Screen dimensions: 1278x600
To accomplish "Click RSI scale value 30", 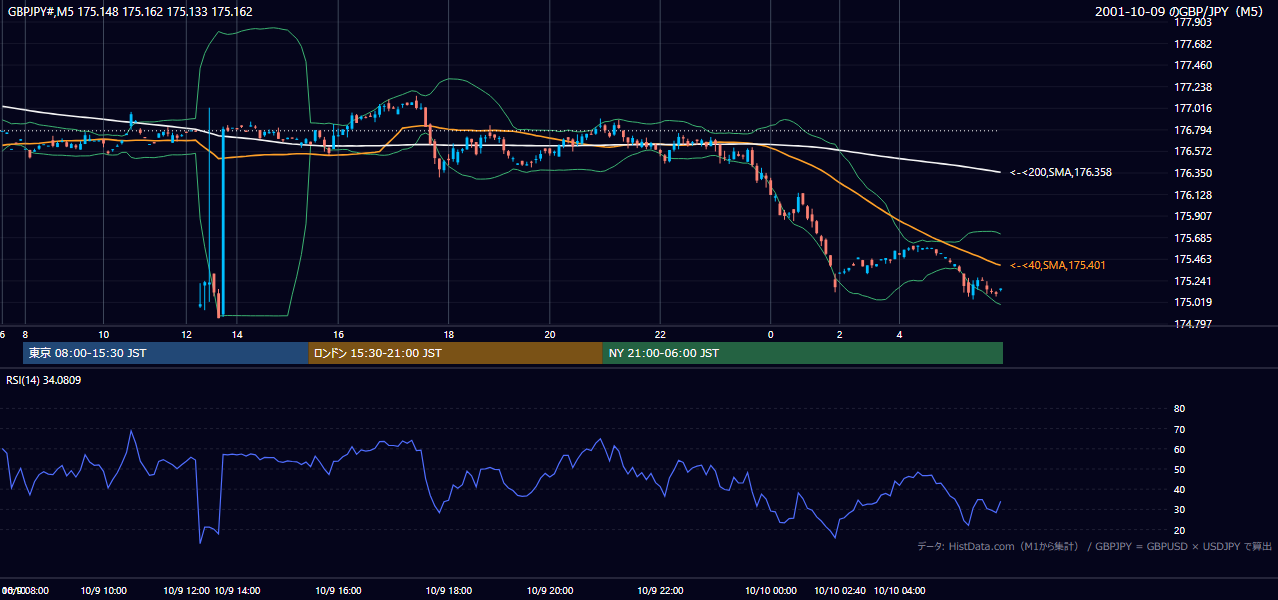I will click(x=1179, y=510).
